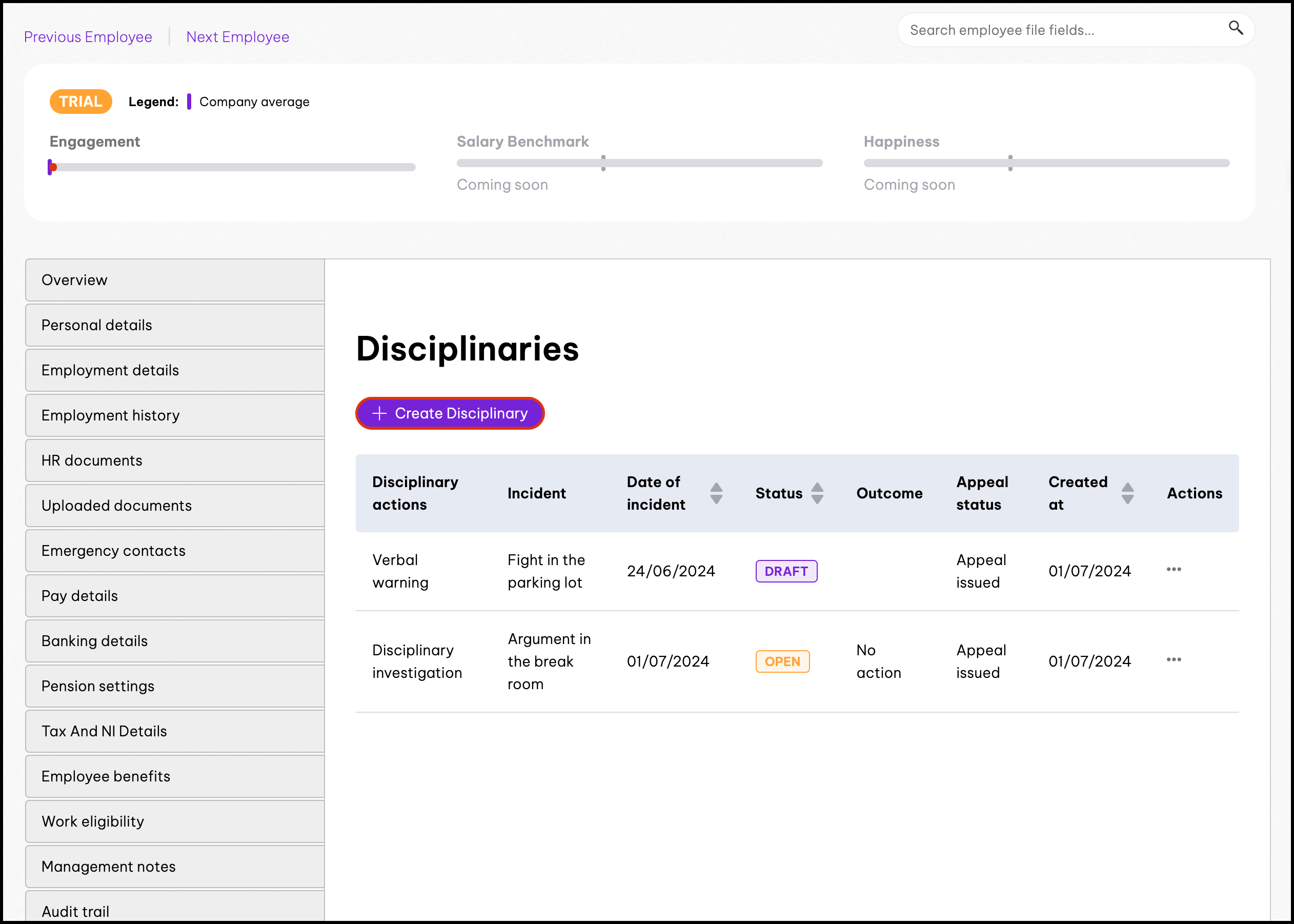
Task: Switch to Employment history section
Action: 175,415
